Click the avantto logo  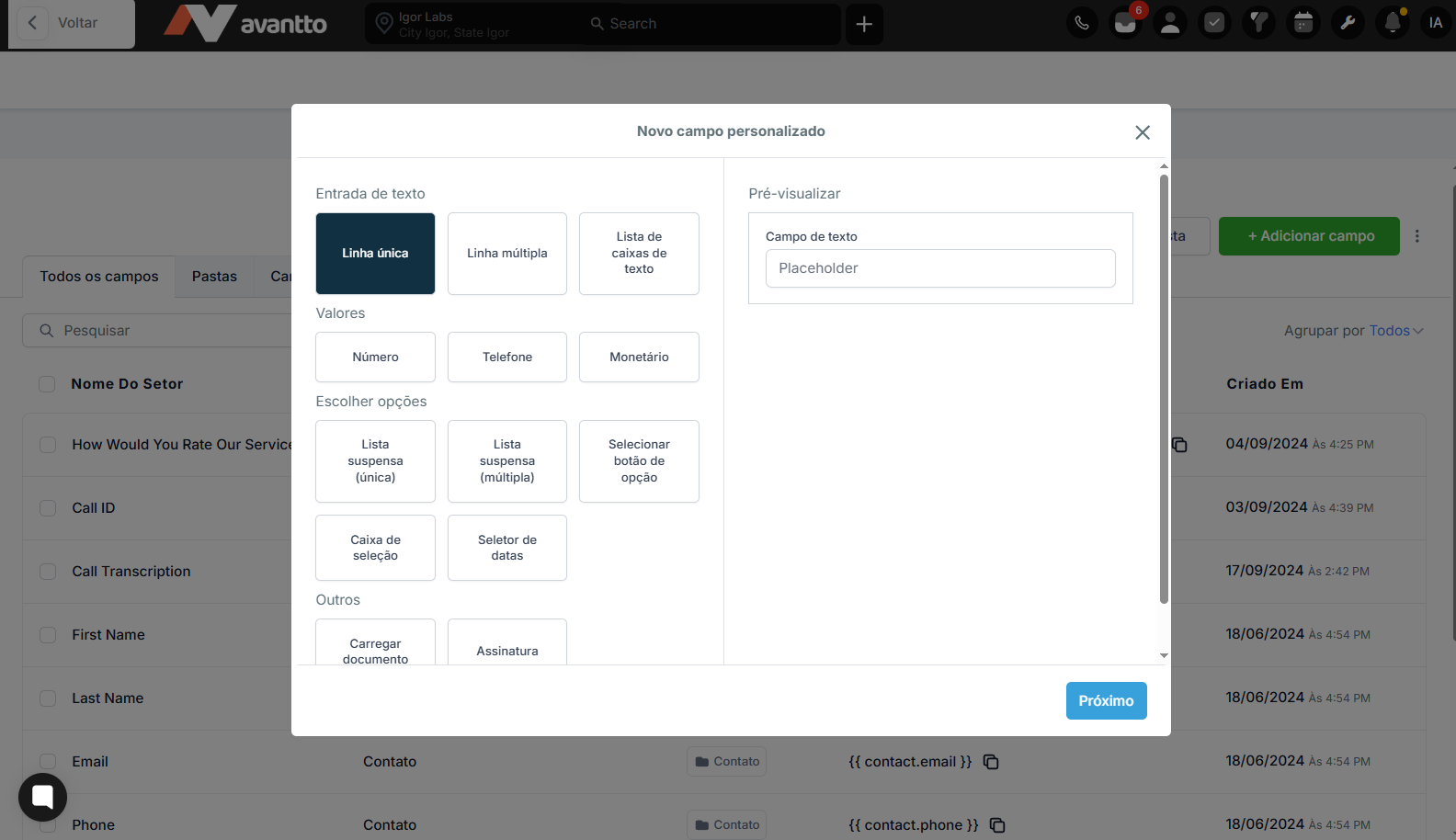[x=245, y=24]
